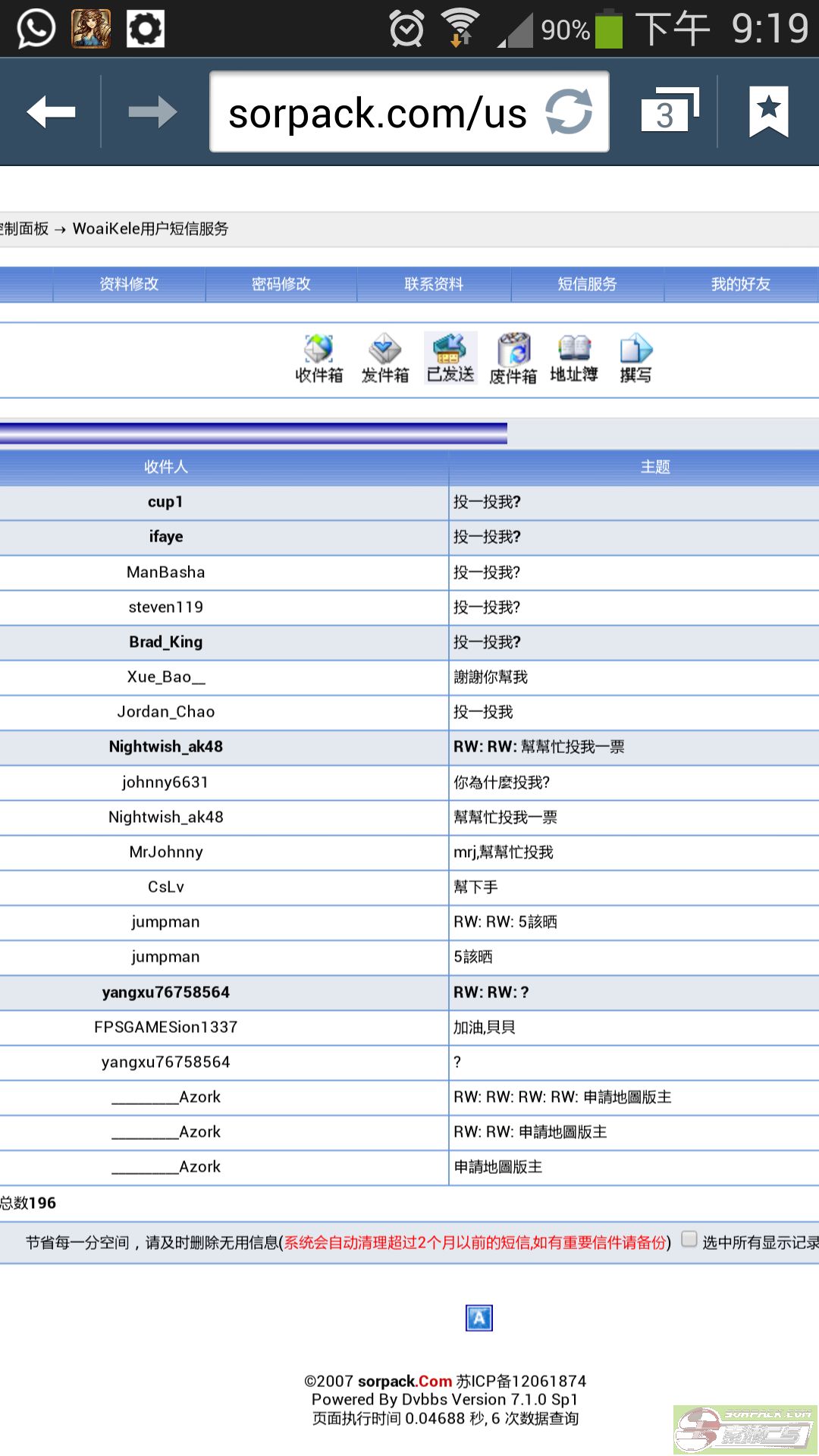
Task: Open the 发件箱 outbox icon
Action: pos(384,358)
